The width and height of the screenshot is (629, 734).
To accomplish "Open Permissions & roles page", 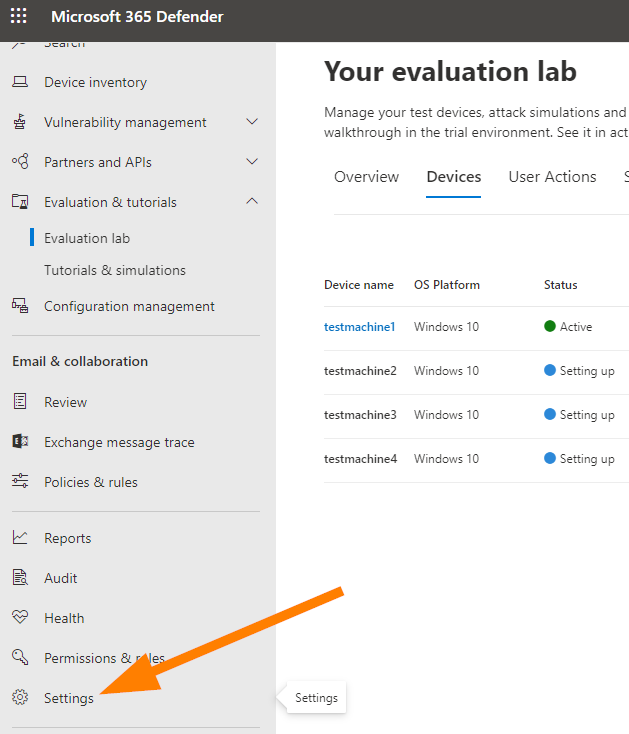I will [104, 658].
